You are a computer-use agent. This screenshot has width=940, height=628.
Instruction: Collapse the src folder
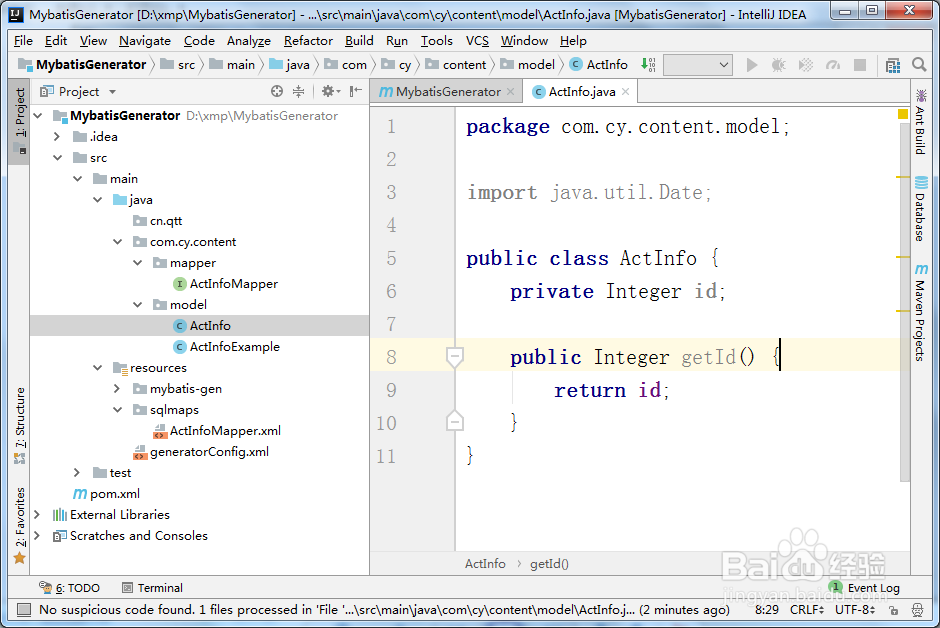(58, 158)
